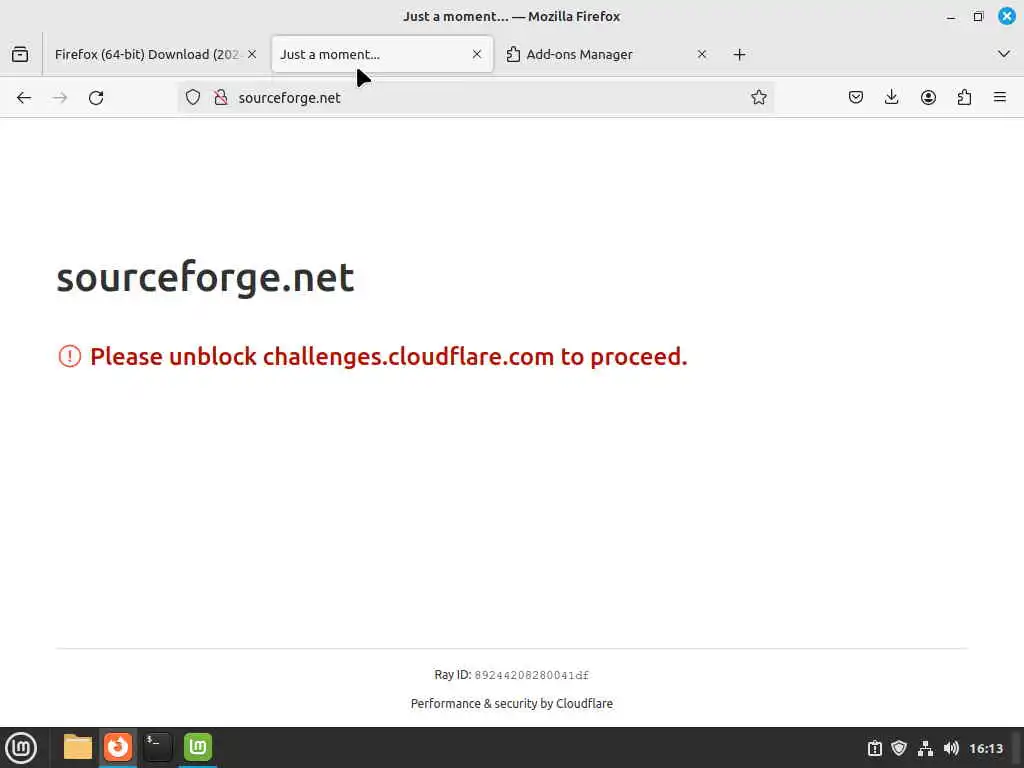Open the Extensions puzzle icon
This screenshot has height=768, width=1024.
(964, 97)
